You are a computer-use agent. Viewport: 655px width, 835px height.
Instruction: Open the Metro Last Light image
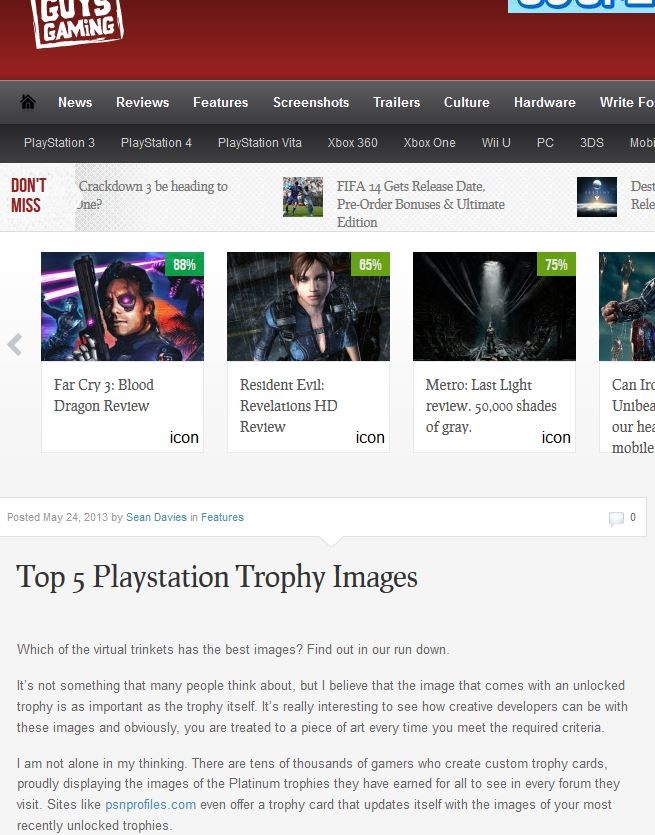coord(494,306)
